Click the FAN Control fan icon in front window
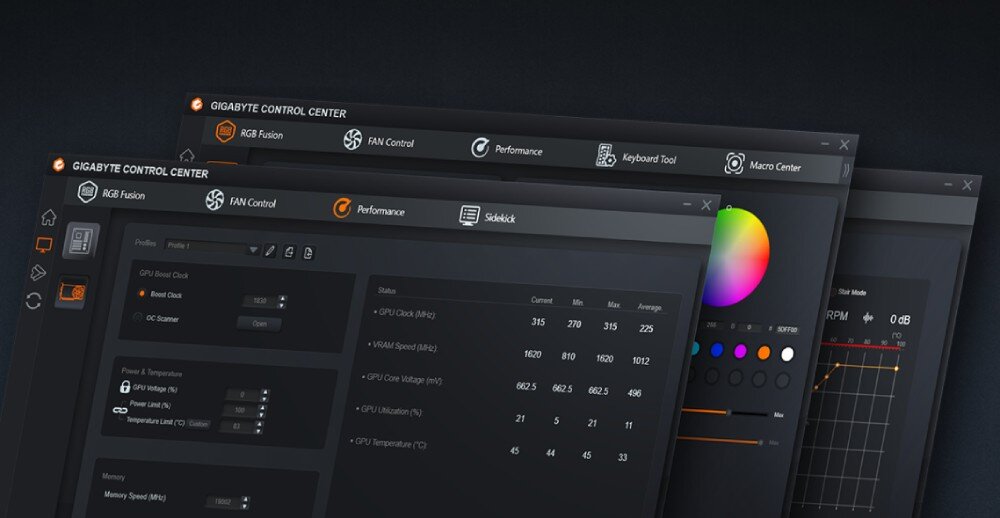 point(215,200)
